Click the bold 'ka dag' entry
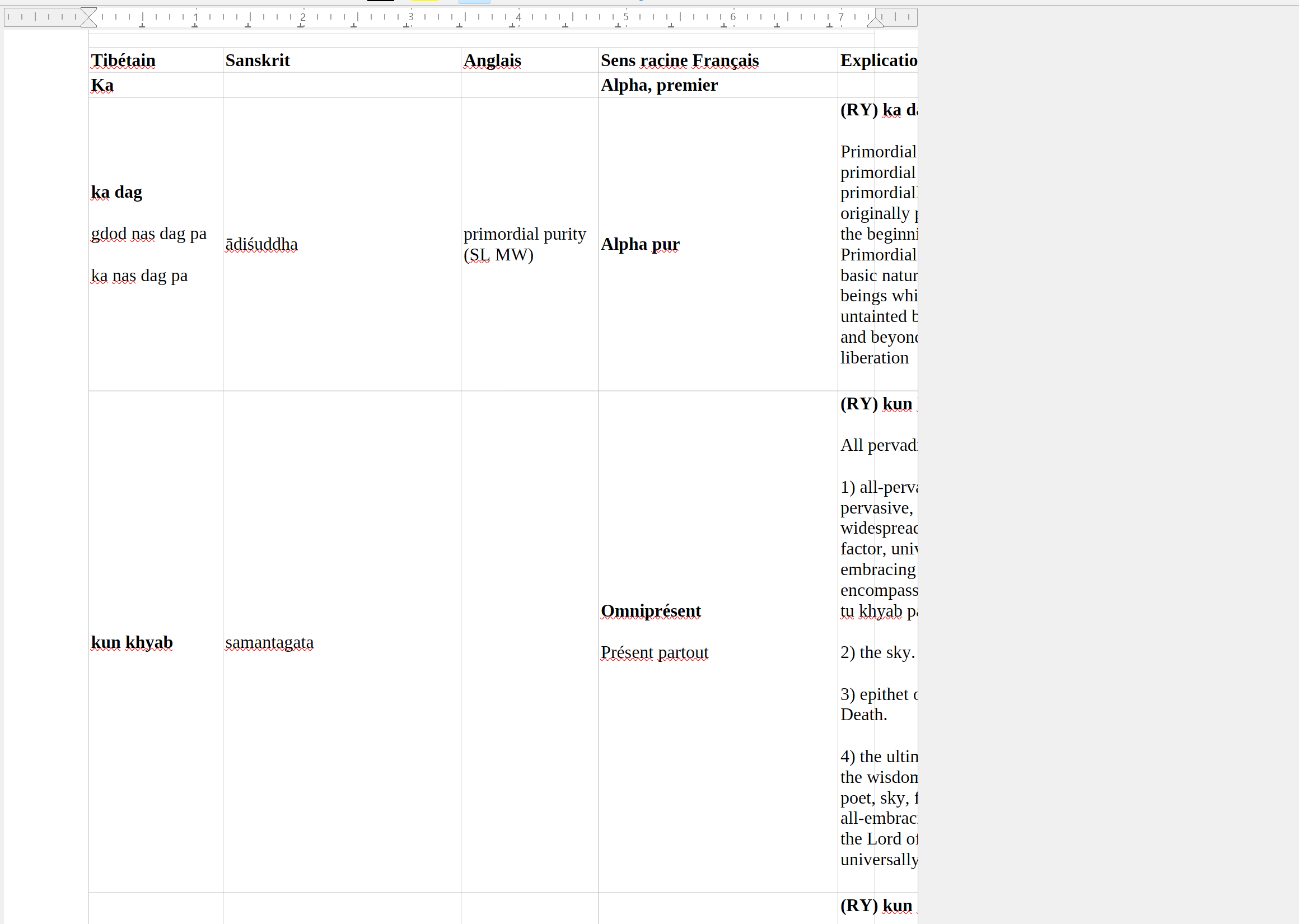The image size is (1299, 924). [x=116, y=192]
